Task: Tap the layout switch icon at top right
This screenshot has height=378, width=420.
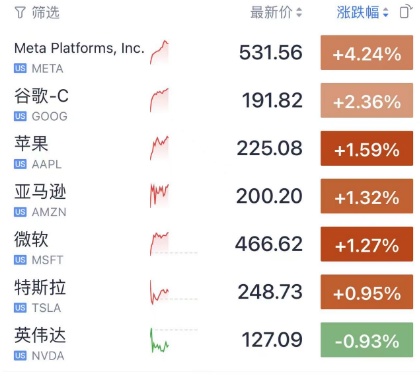Action: pos(406,12)
